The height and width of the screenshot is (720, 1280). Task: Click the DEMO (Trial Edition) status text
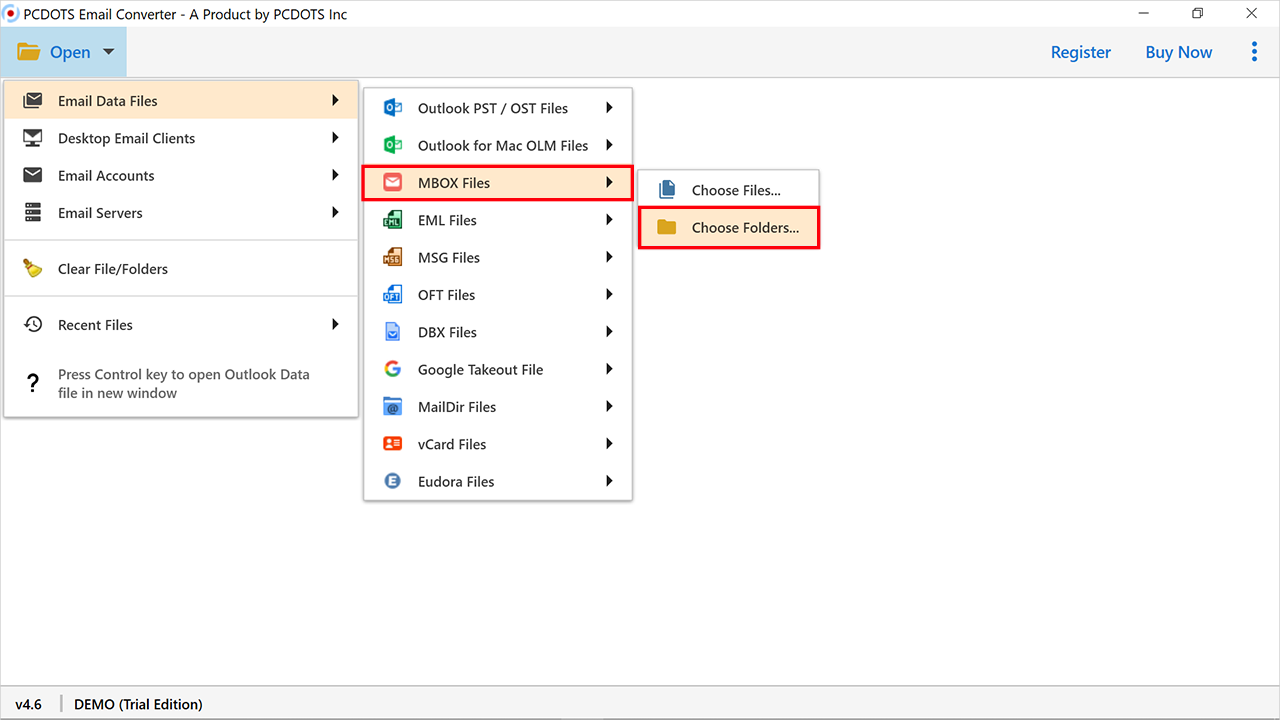138,704
